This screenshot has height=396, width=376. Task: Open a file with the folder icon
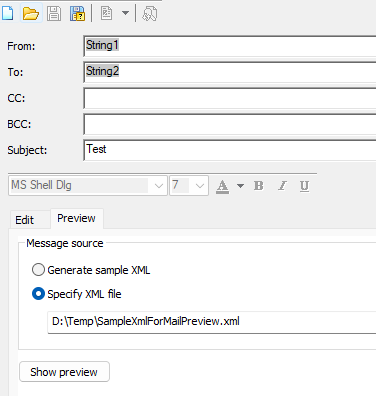click(31, 14)
